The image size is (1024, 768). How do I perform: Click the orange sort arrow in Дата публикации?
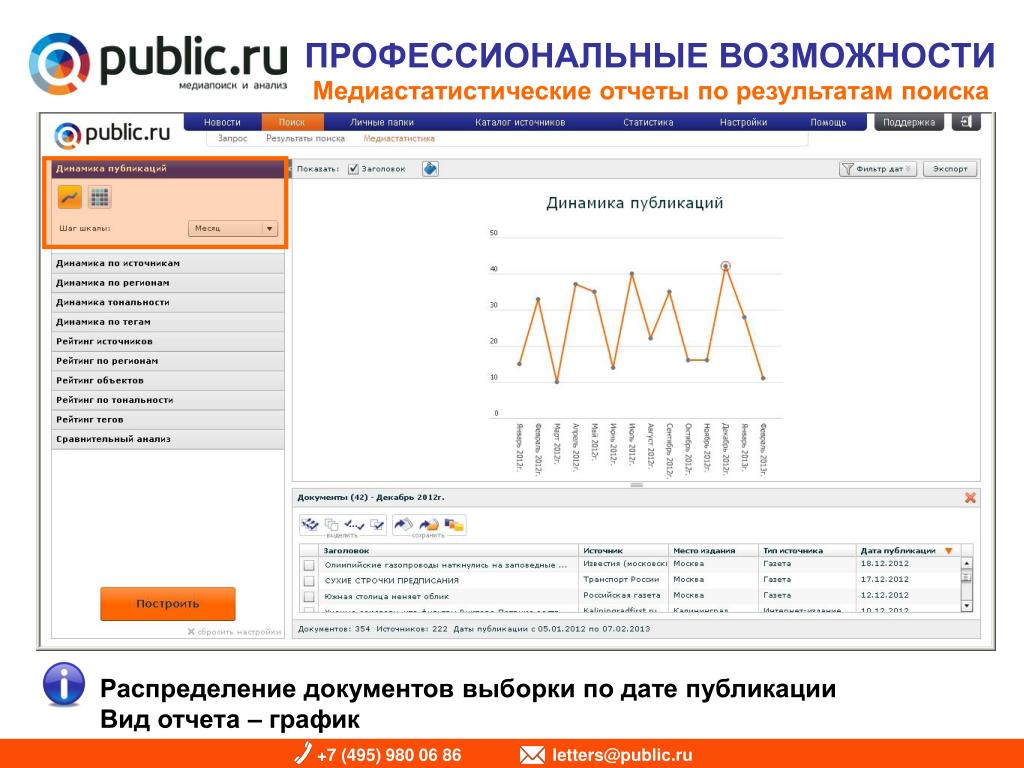click(949, 551)
